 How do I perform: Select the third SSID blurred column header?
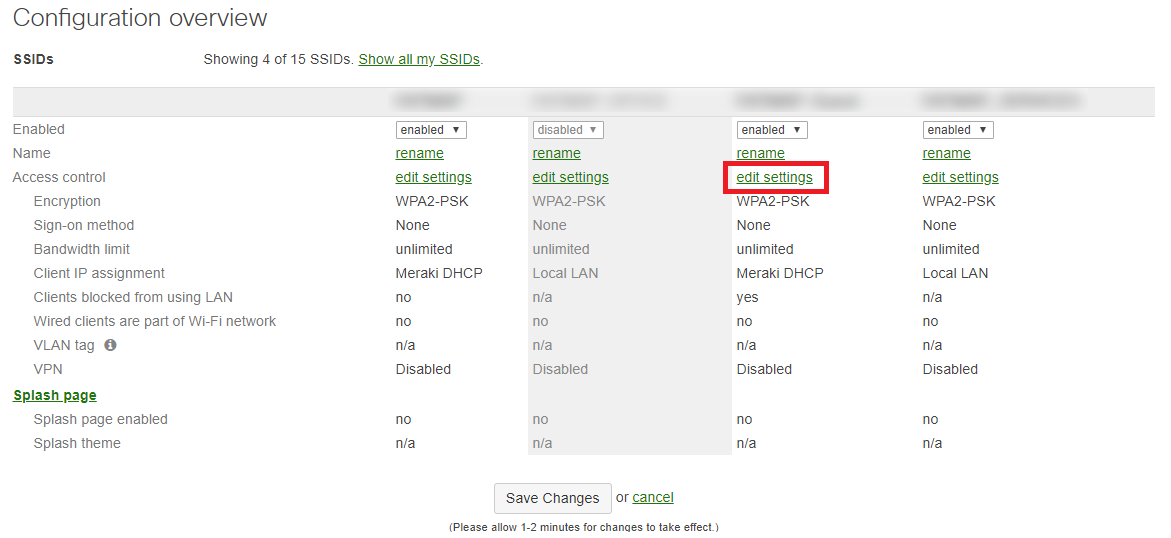(x=797, y=101)
